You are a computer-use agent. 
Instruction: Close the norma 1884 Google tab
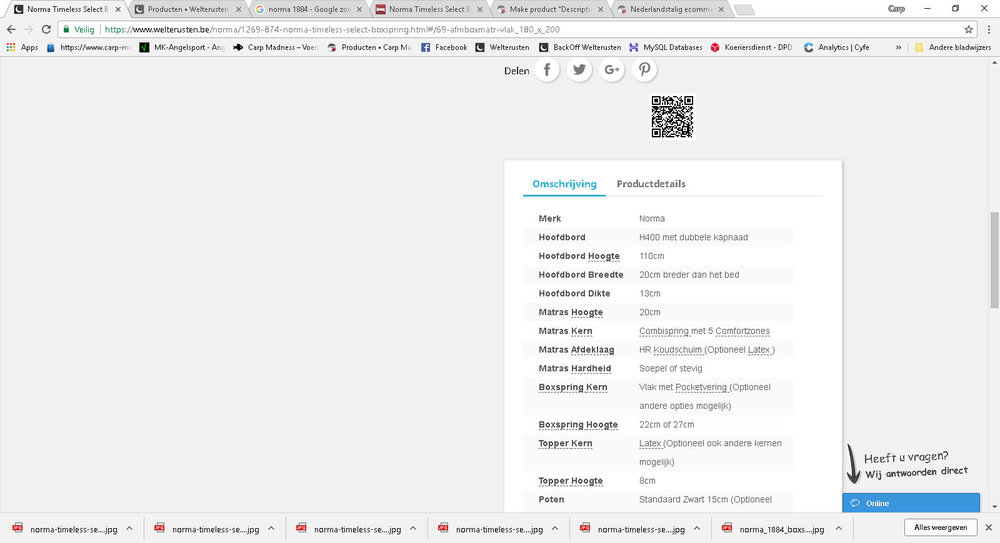(x=359, y=10)
